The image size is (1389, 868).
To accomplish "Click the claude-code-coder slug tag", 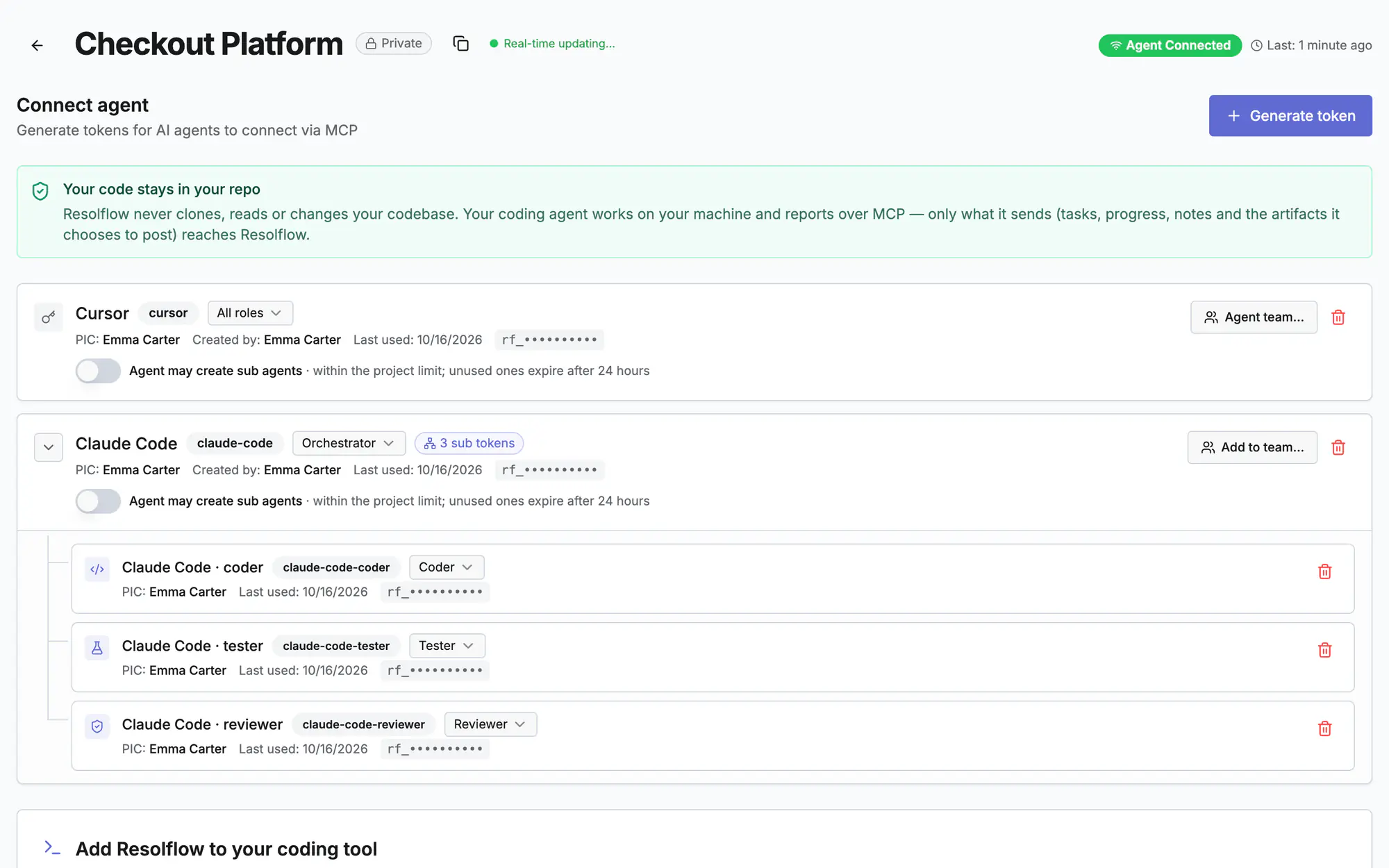I will tap(336, 567).
